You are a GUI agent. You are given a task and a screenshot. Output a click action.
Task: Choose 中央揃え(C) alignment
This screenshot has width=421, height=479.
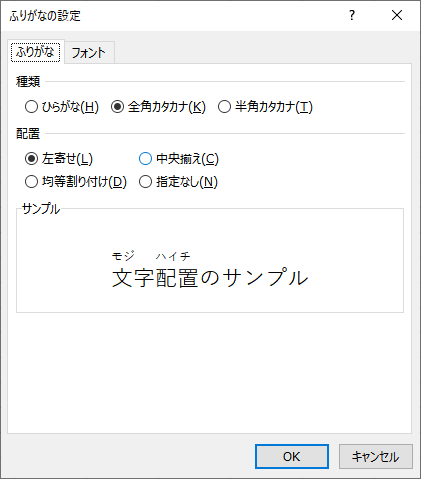point(179,159)
